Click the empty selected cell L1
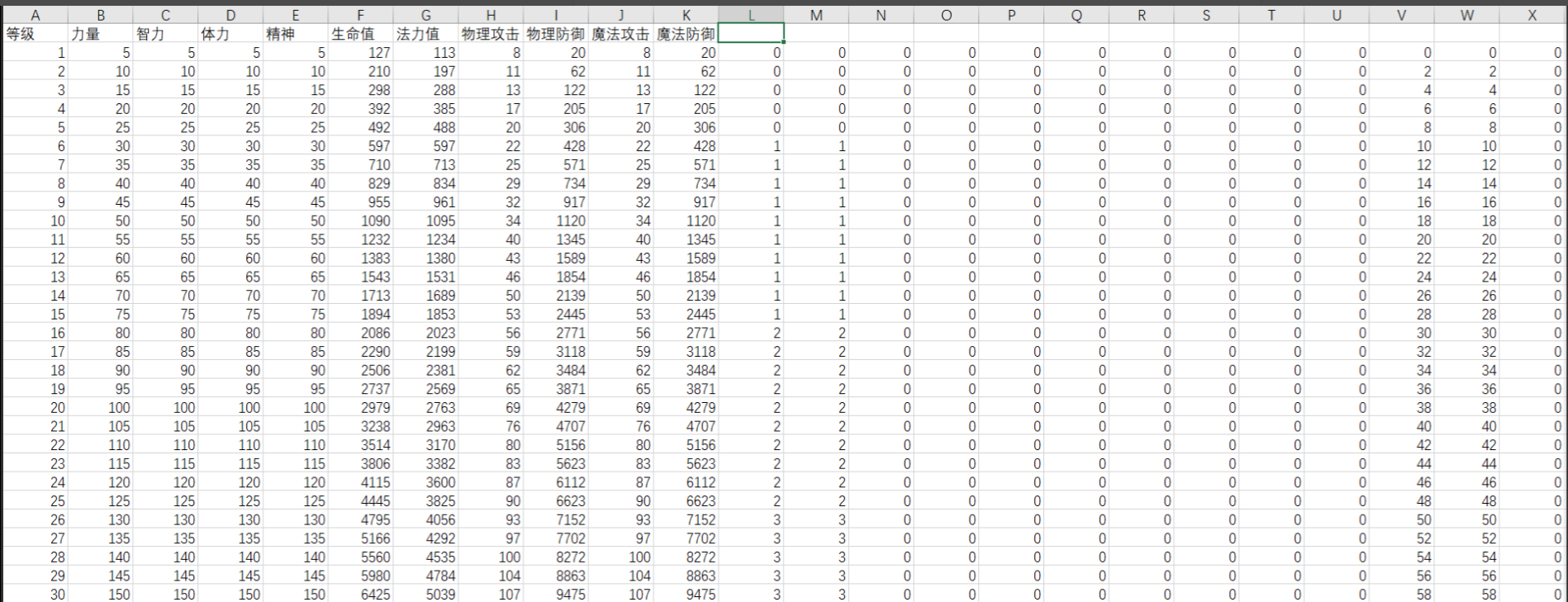 coord(751,34)
